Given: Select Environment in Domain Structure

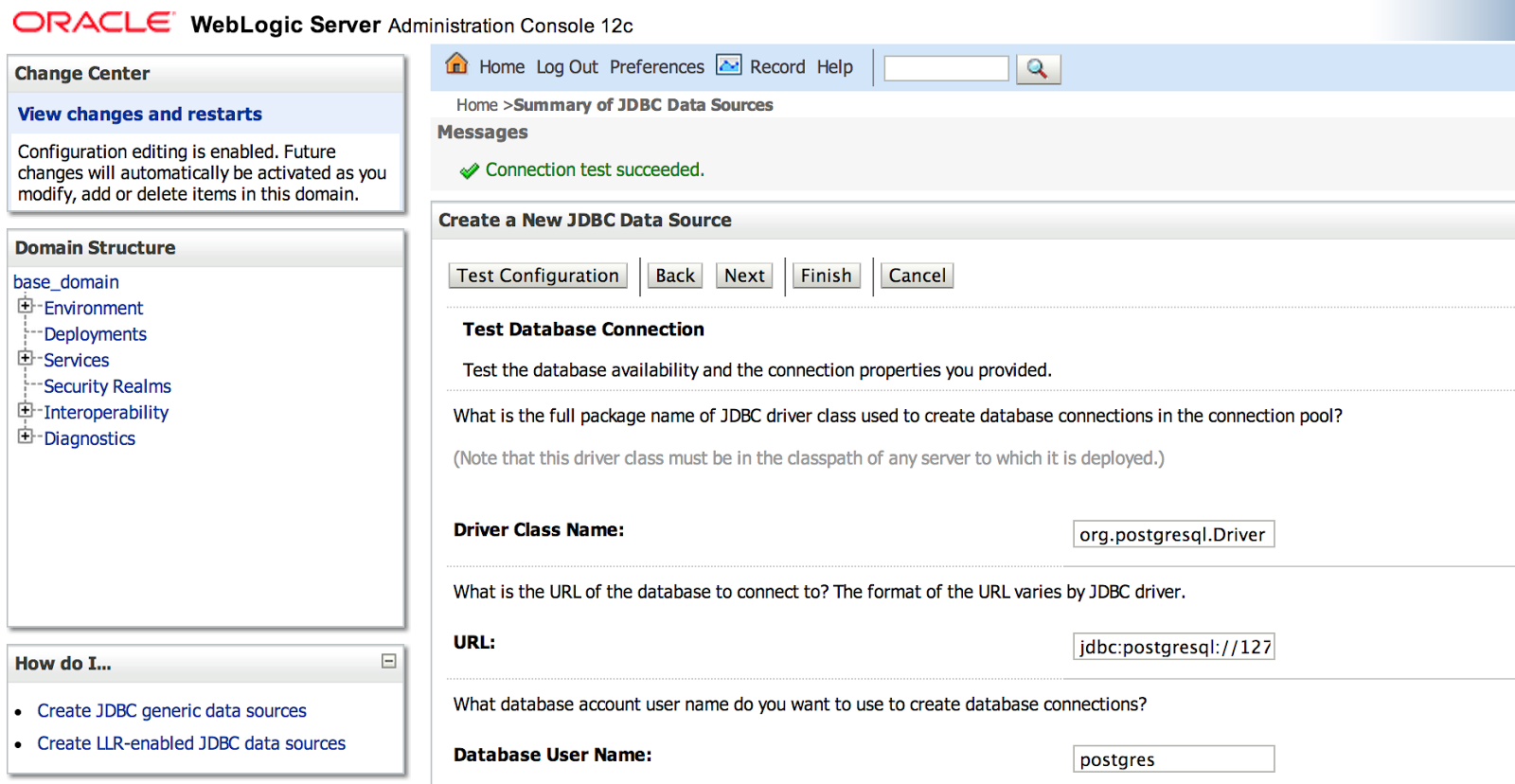Looking at the screenshot, I should (94, 308).
